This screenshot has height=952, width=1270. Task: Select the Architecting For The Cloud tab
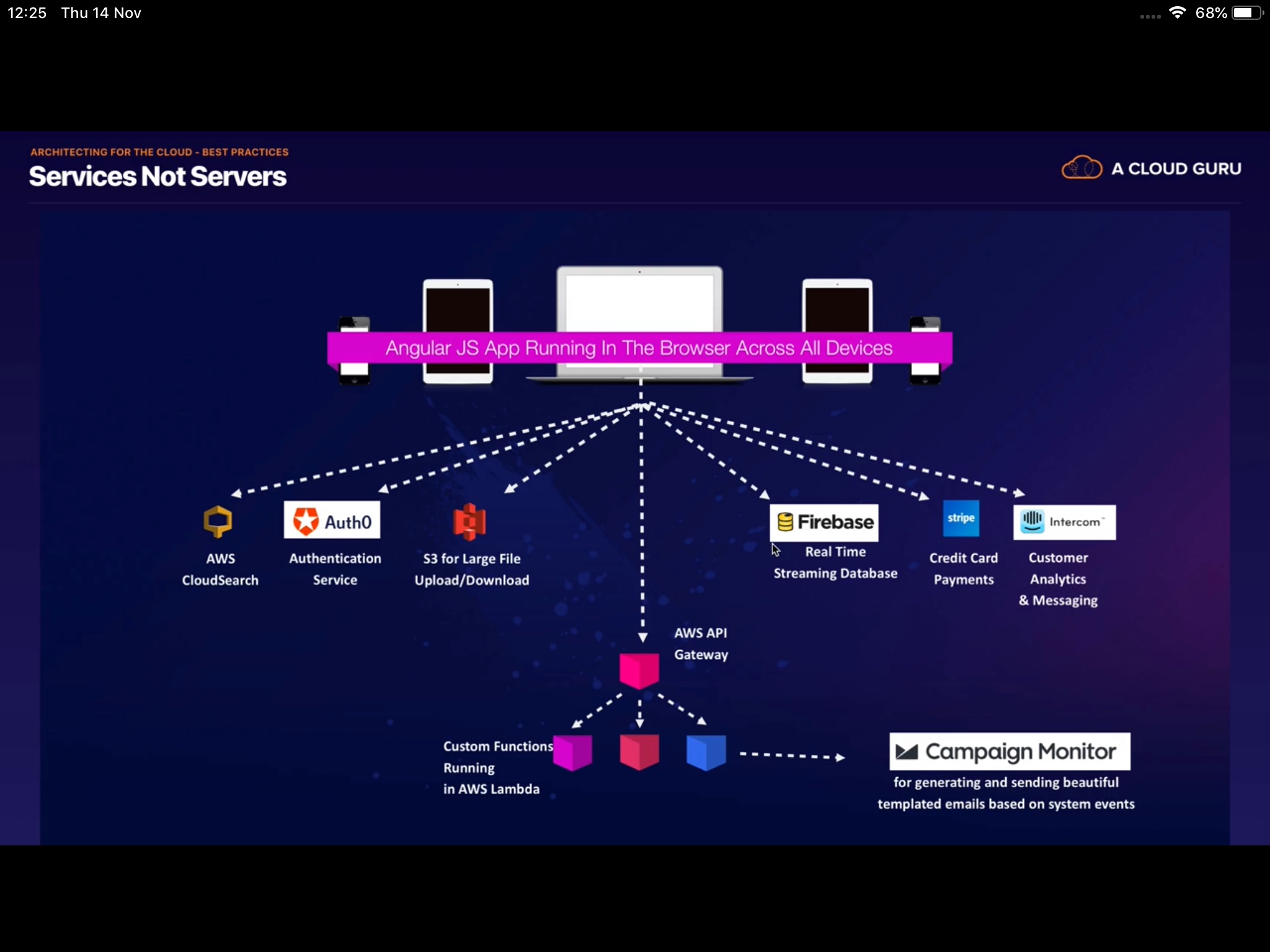[159, 152]
